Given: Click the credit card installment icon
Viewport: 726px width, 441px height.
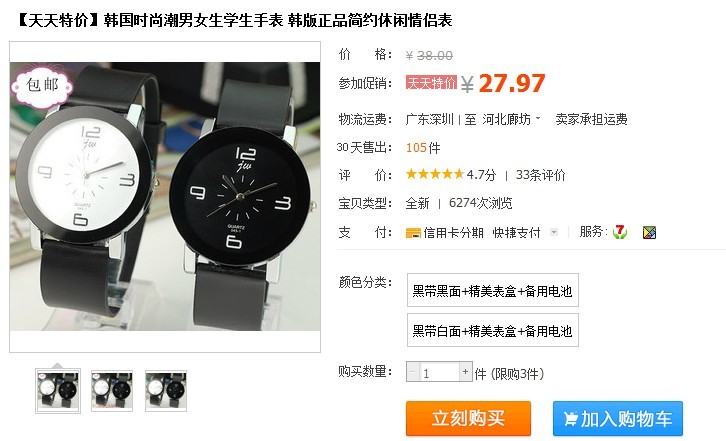Looking at the screenshot, I should (x=413, y=233).
